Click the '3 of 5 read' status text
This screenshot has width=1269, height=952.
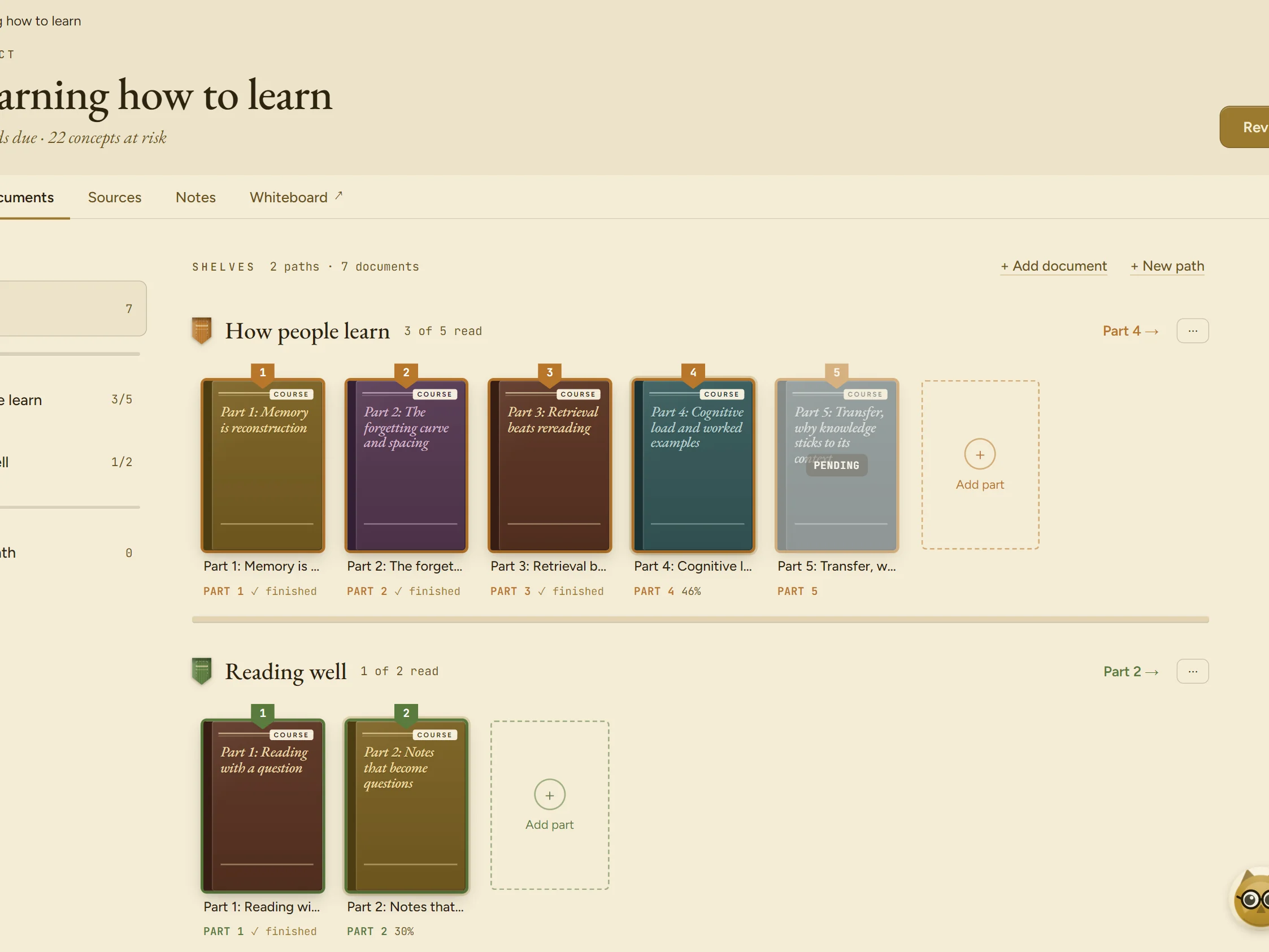pyautogui.click(x=443, y=331)
